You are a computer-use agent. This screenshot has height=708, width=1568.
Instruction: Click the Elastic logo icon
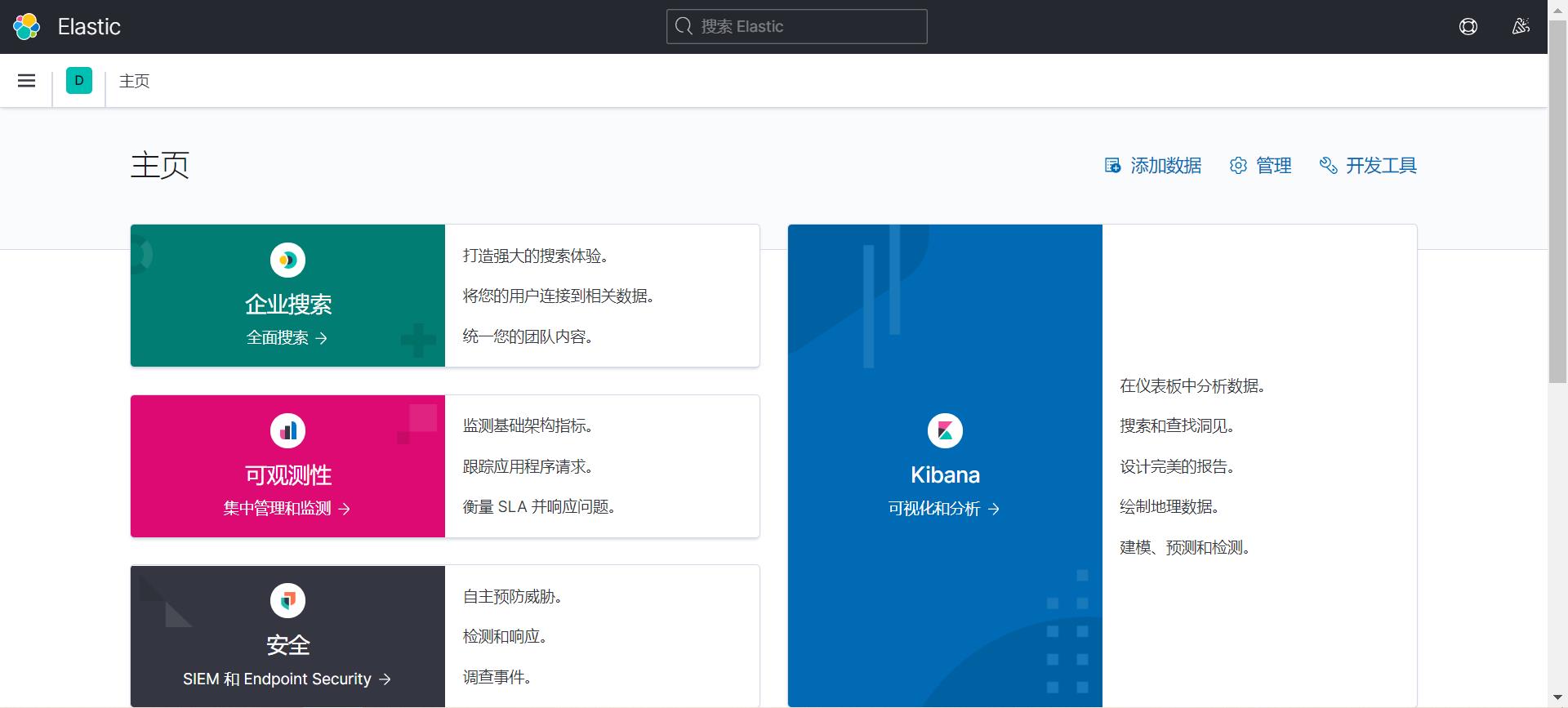(26, 27)
